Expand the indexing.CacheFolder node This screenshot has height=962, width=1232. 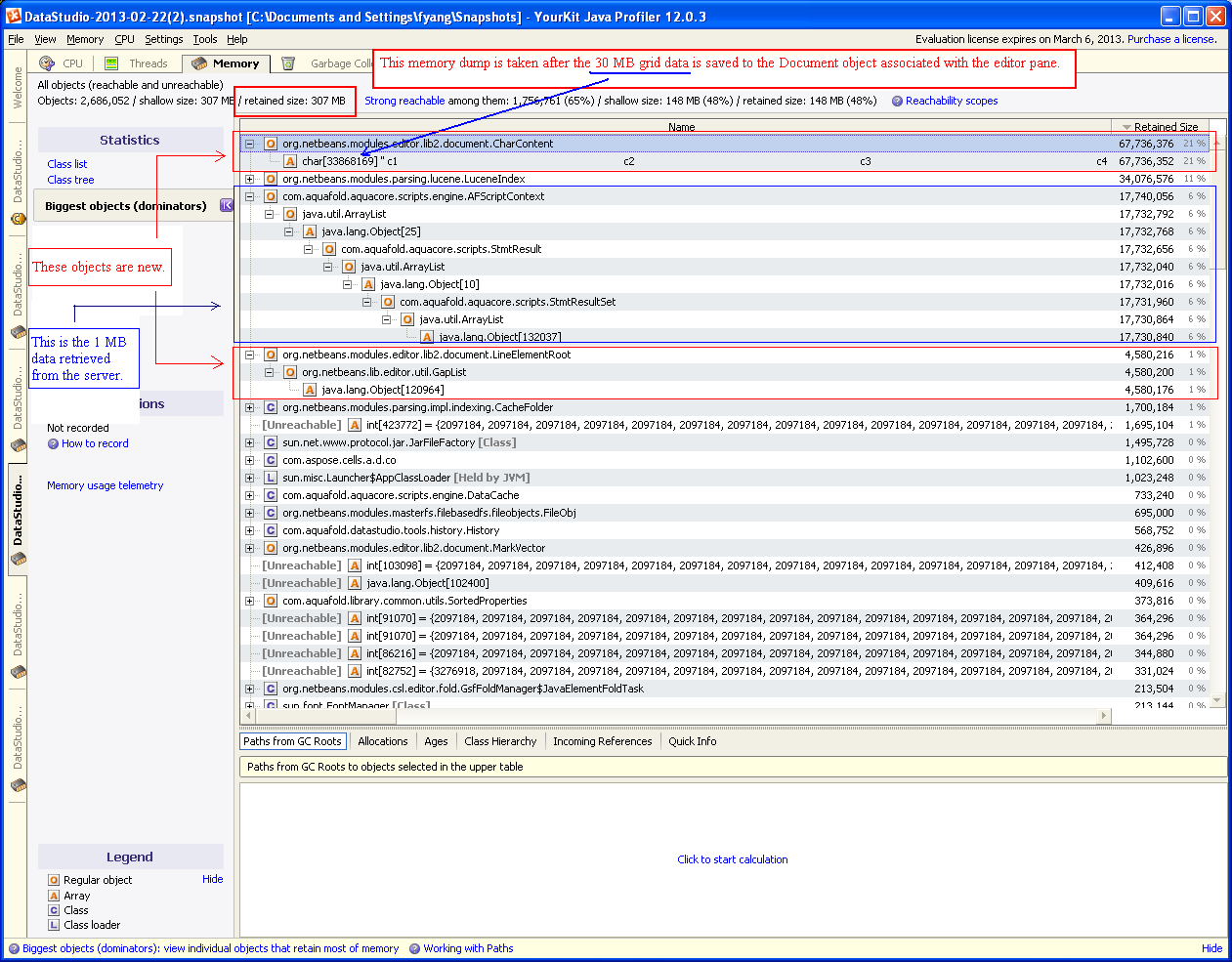click(x=249, y=407)
